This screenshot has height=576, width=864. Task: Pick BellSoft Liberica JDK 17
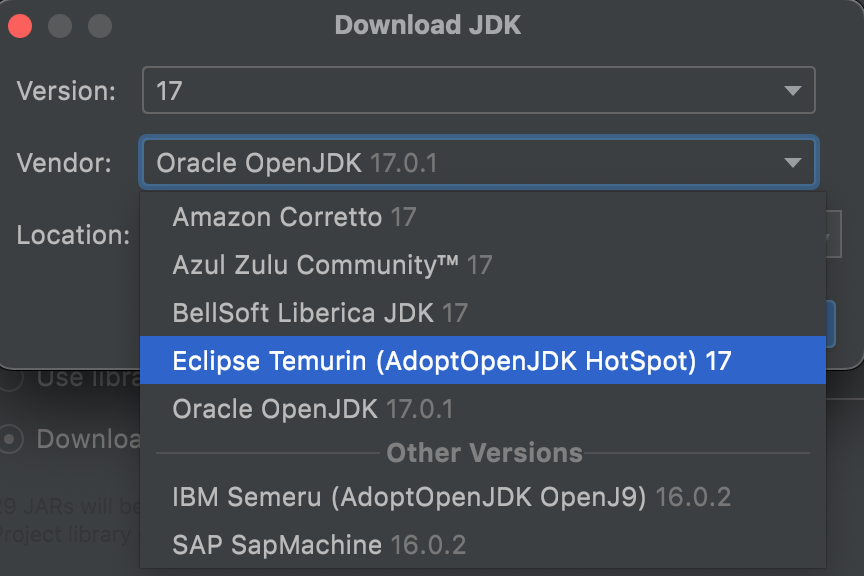point(320,313)
